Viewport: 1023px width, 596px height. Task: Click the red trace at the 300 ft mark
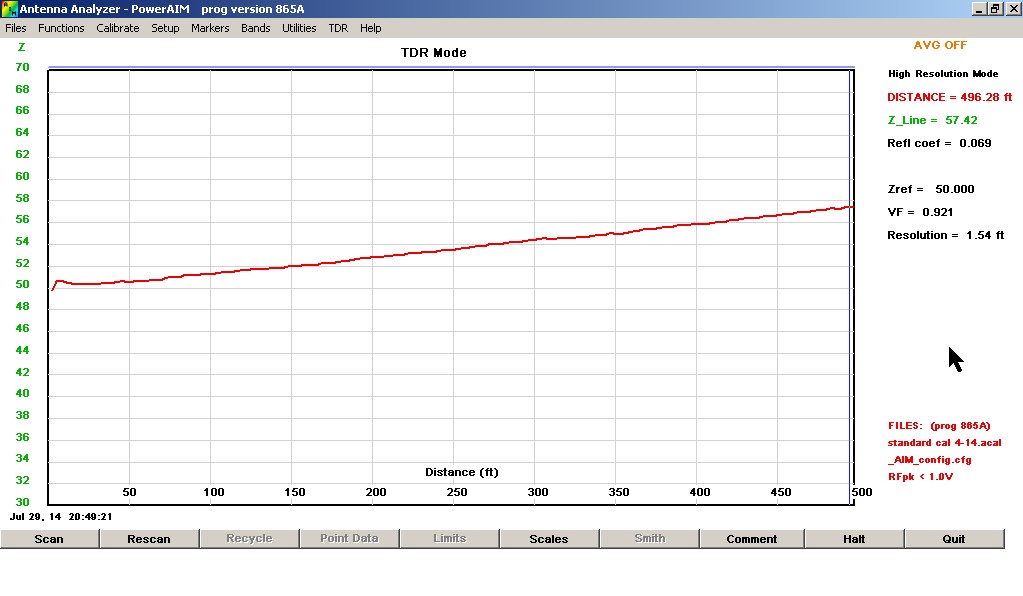coord(536,240)
